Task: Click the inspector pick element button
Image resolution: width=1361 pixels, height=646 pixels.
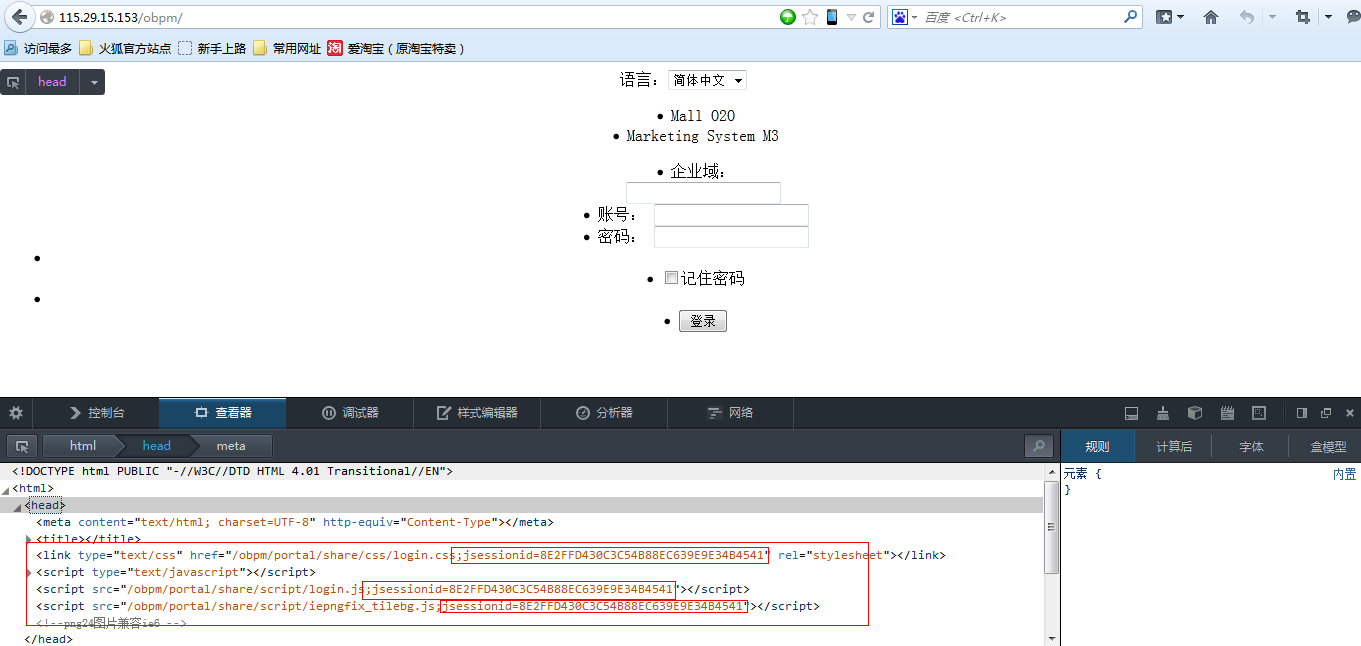Action: [x=21, y=446]
